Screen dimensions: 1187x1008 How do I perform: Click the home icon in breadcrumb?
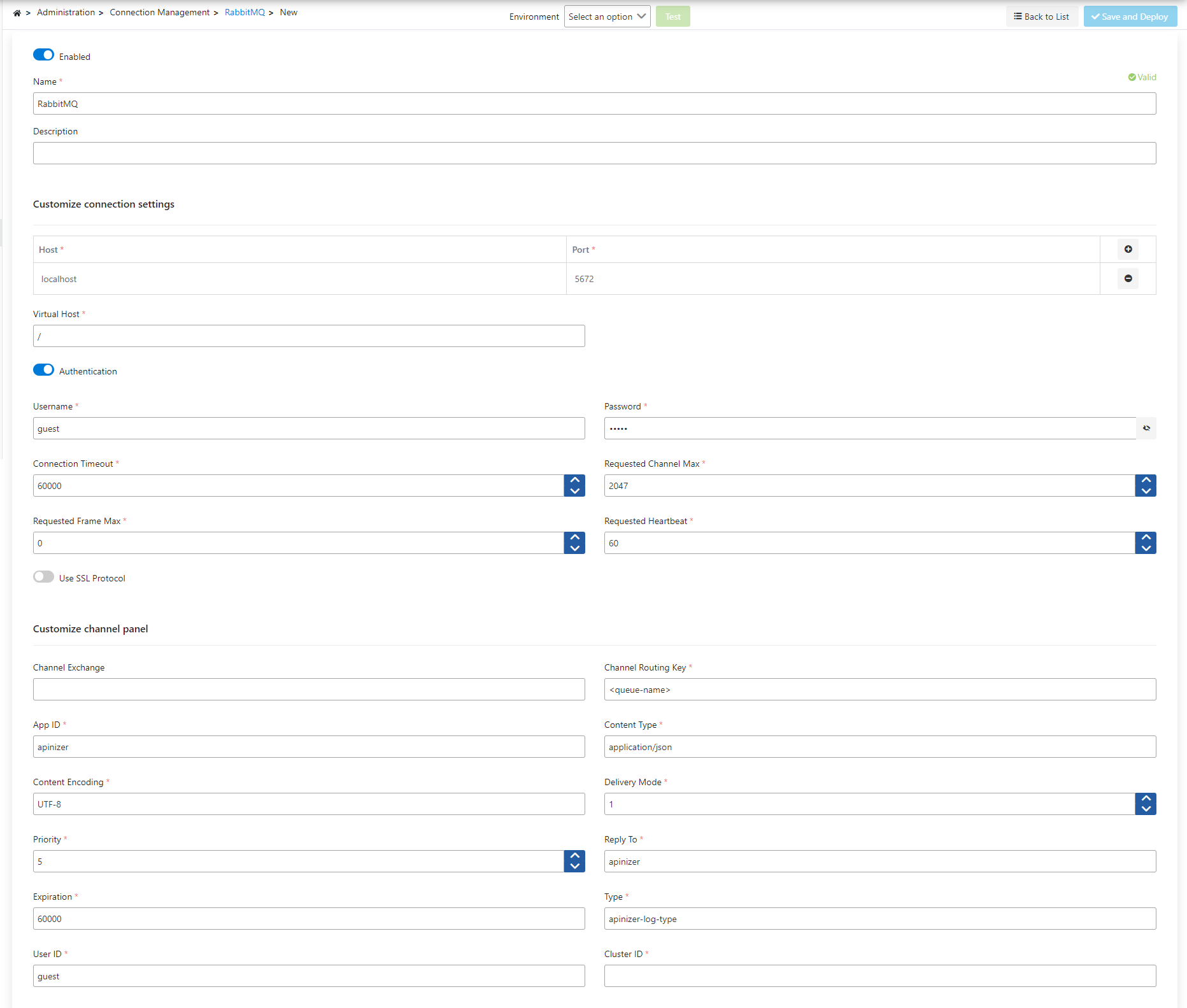coord(17,13)
